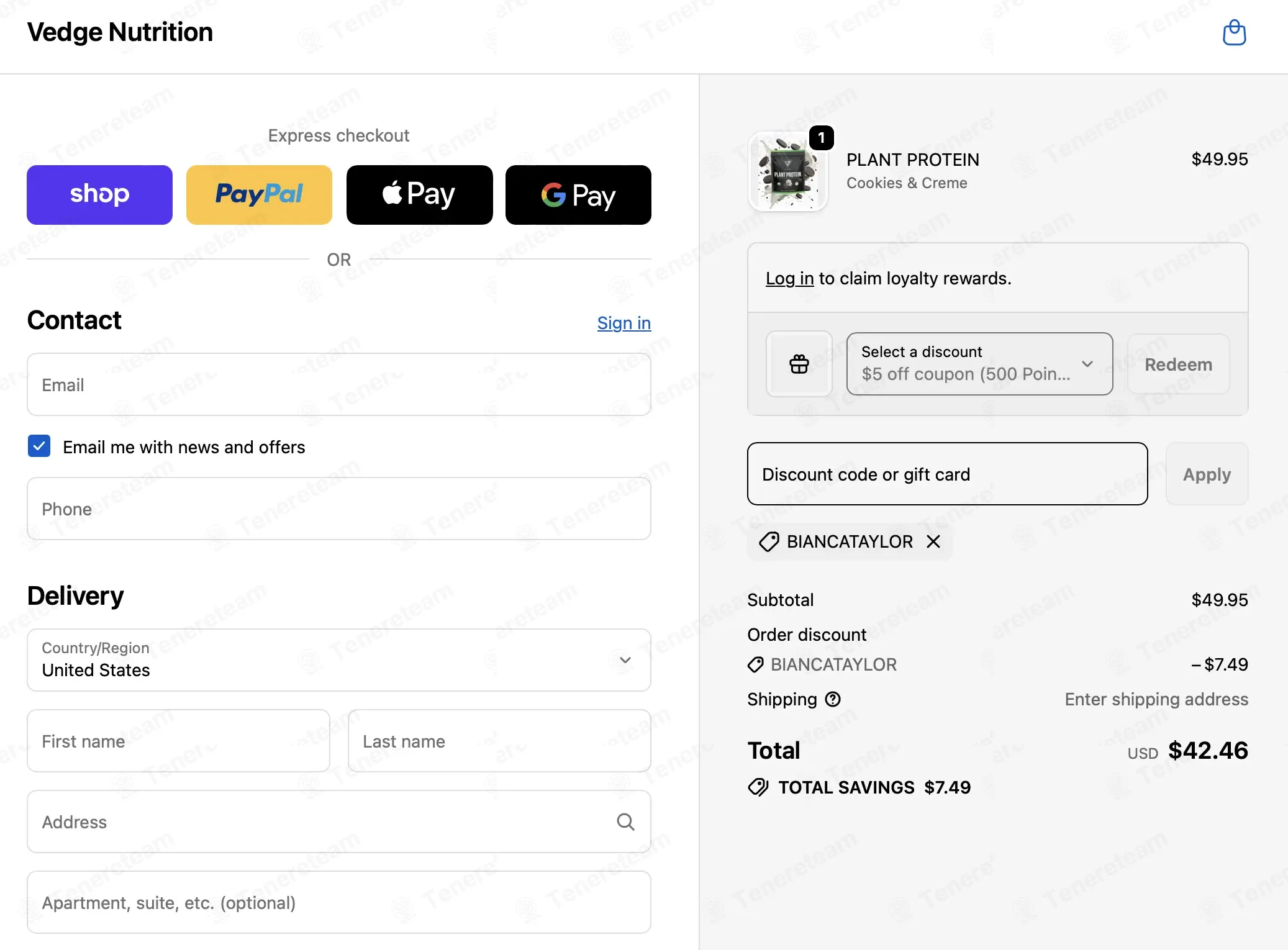Viewport: 1288px width, 950px height.
Task: Click the Discount code or gift card field
Action: [947, 474]
